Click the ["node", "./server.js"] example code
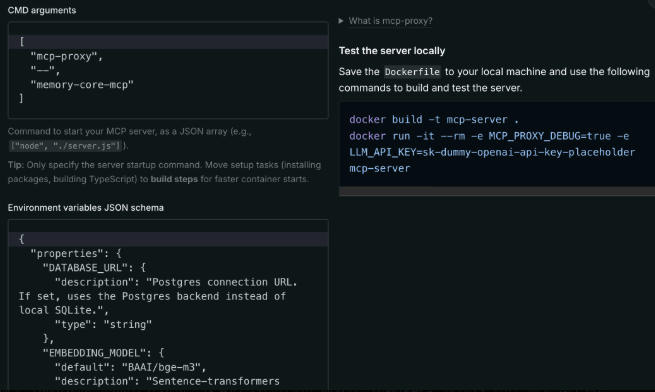This screenshot has width=655, height=392. (x=65, y=146)
